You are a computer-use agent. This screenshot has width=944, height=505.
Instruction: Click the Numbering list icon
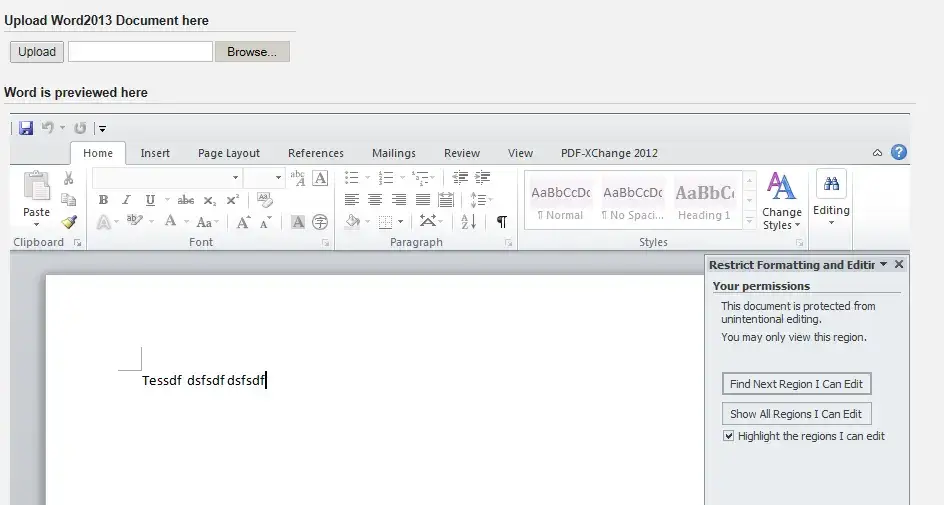pyautogui.click(x=386, y=178)
